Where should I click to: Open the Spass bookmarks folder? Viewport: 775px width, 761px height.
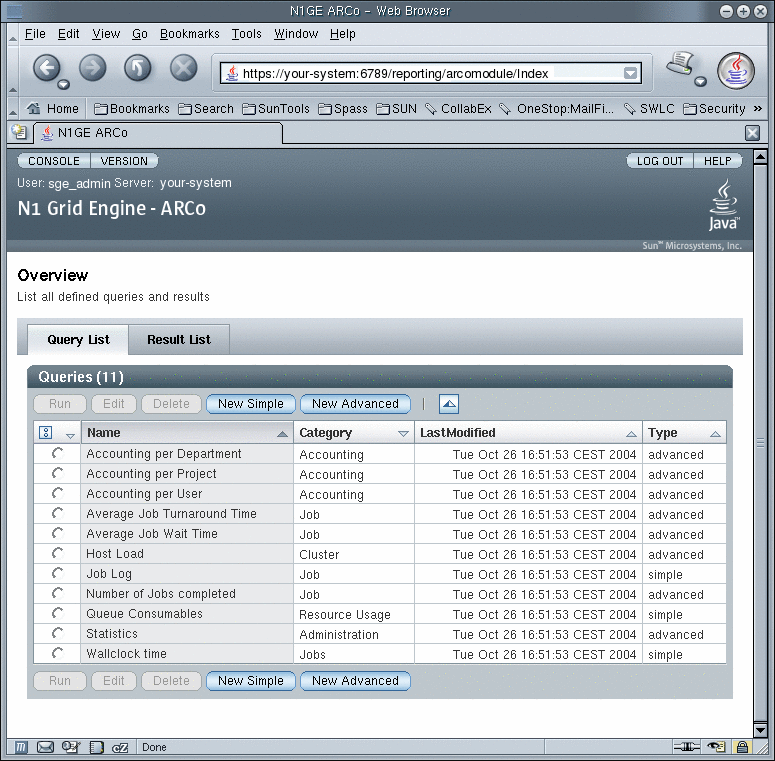[x=343, y=109]
